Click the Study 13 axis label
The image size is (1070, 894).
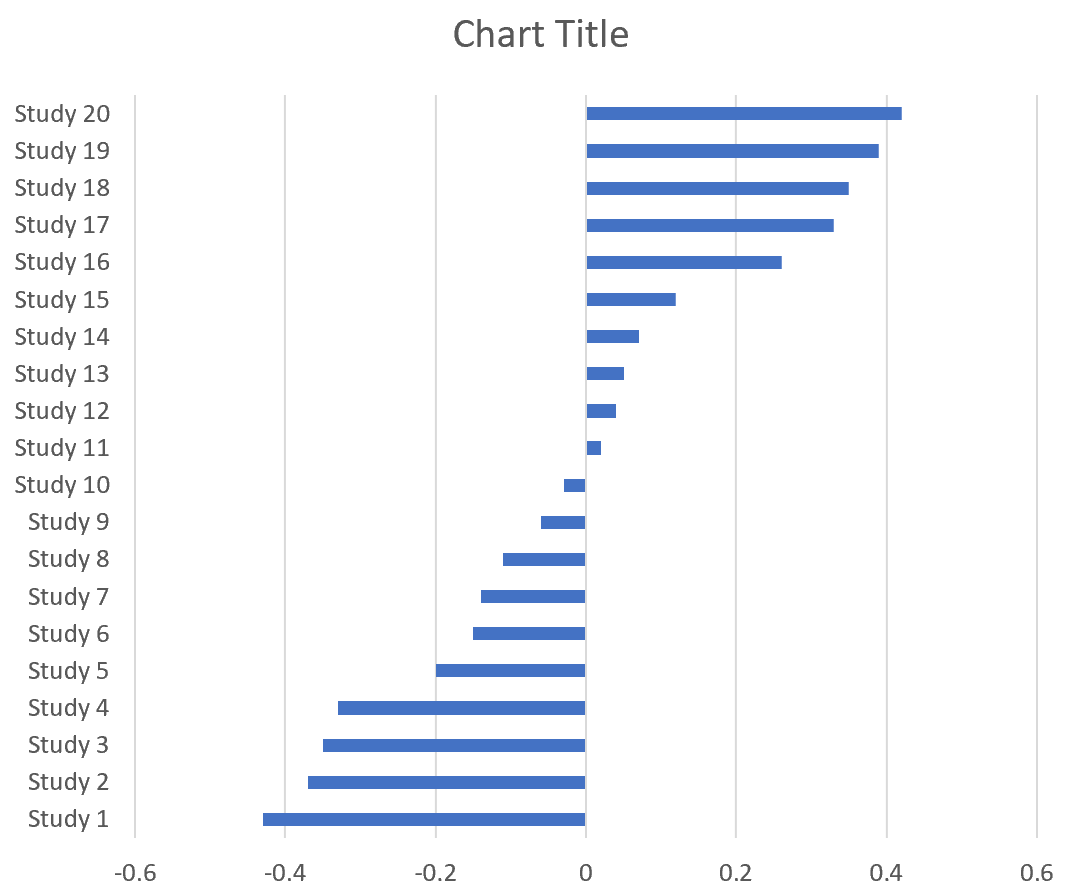[x=62, y=374]
